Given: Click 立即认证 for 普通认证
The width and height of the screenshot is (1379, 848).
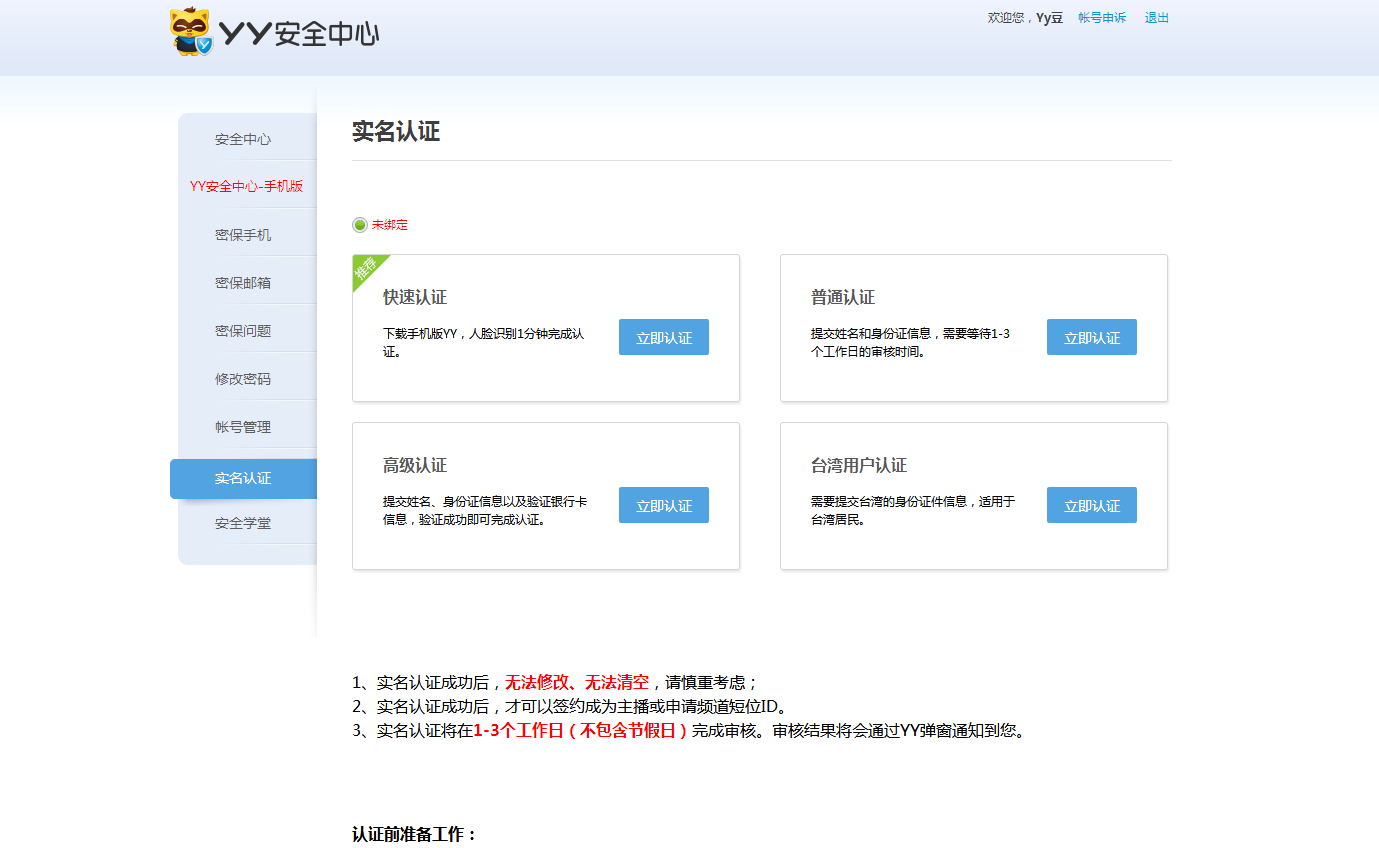Looking at the screenshot, I should [x=1091, y=337].
